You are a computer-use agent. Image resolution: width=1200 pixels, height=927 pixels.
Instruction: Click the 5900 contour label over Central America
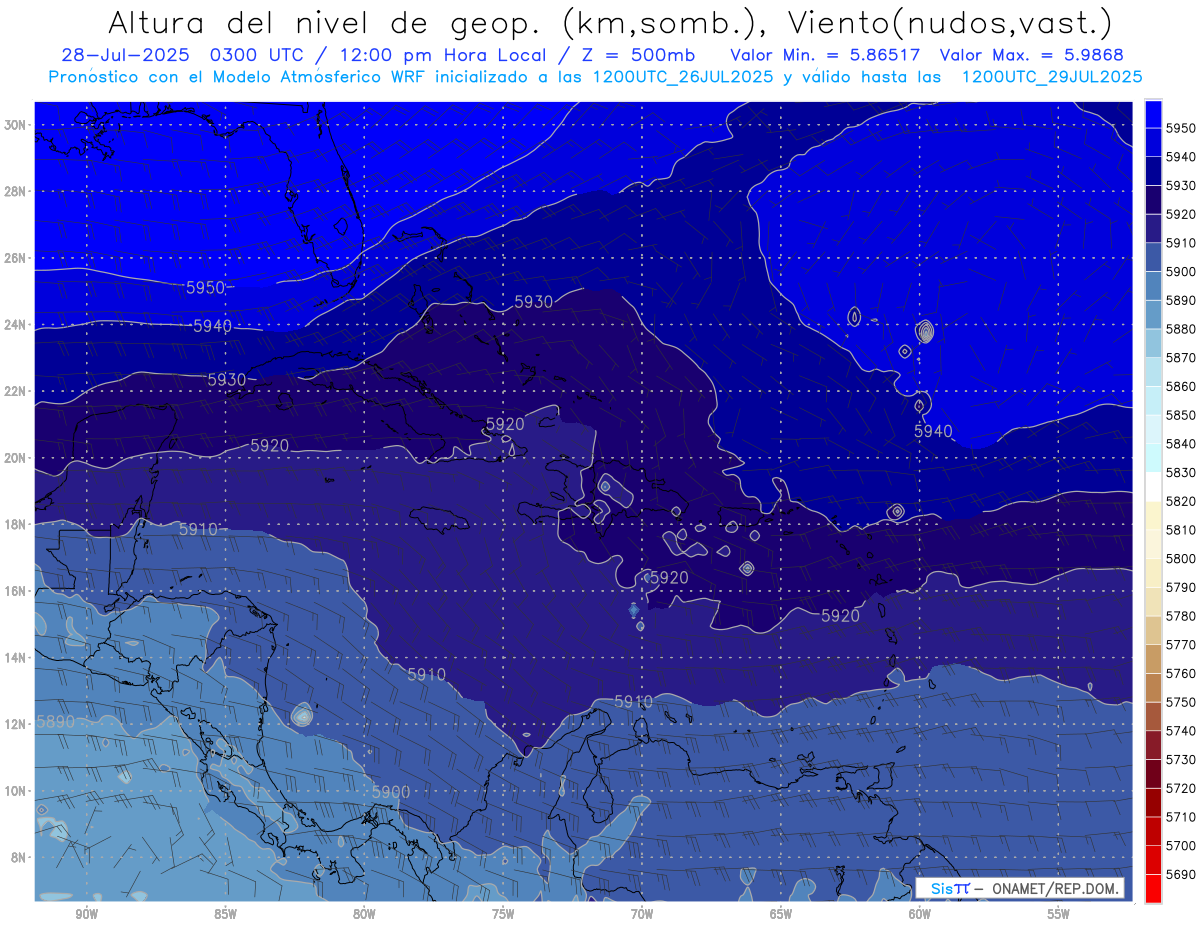click(x=391, y=792)
